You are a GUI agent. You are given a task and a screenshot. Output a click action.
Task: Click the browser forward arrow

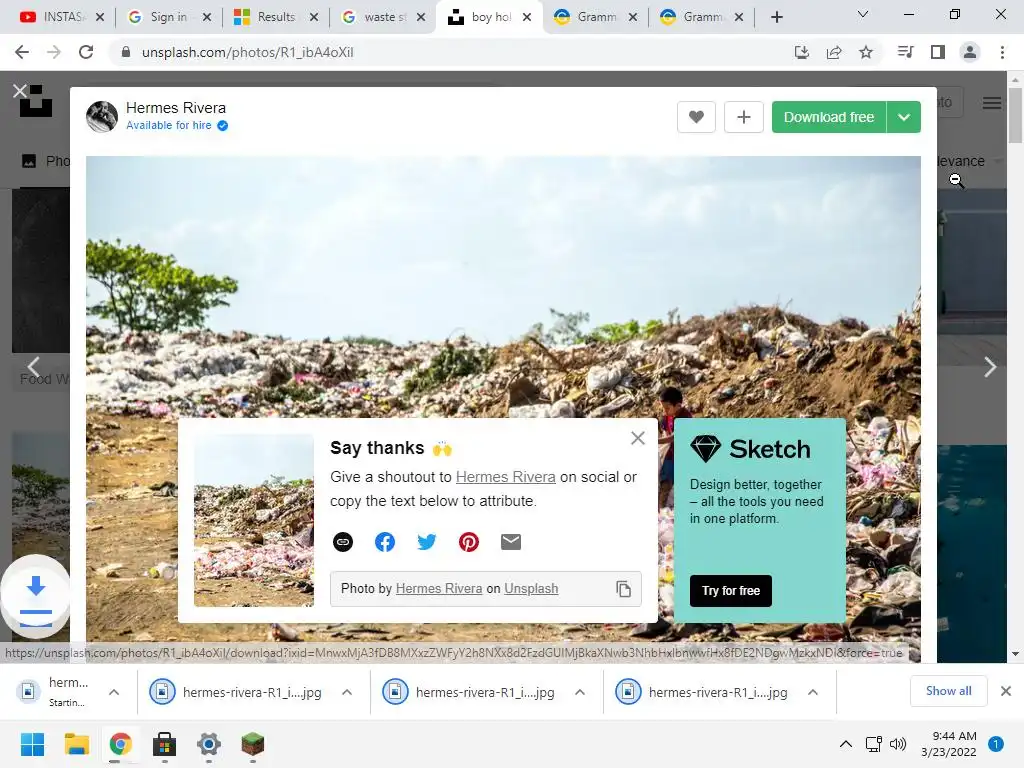click(54, 52)
